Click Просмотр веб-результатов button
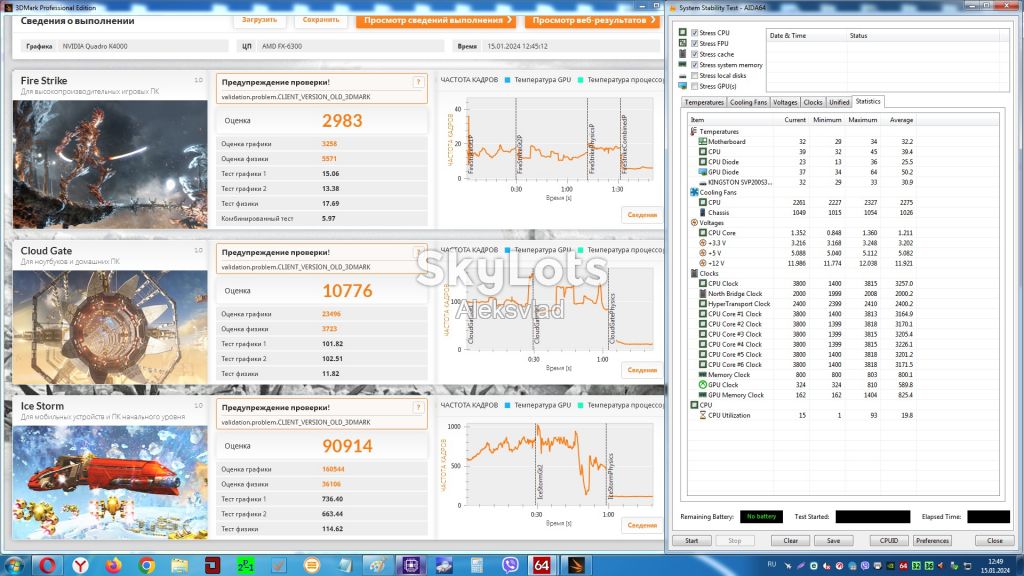The height and width of the screenshot is (576, 1024). coord(592,20)
